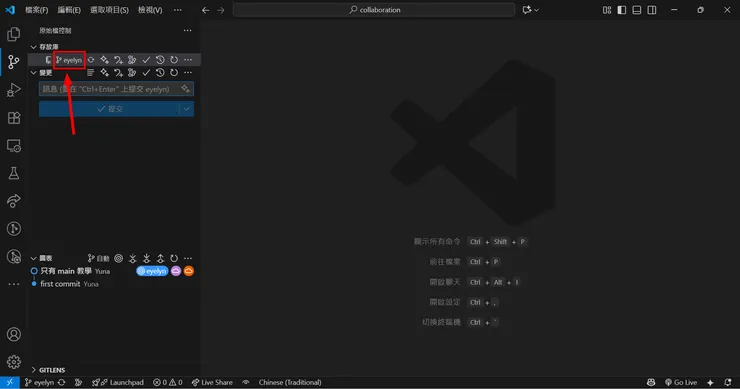Click the collaboration command center search box
The image size is (740, 389).
coord(374,10)
